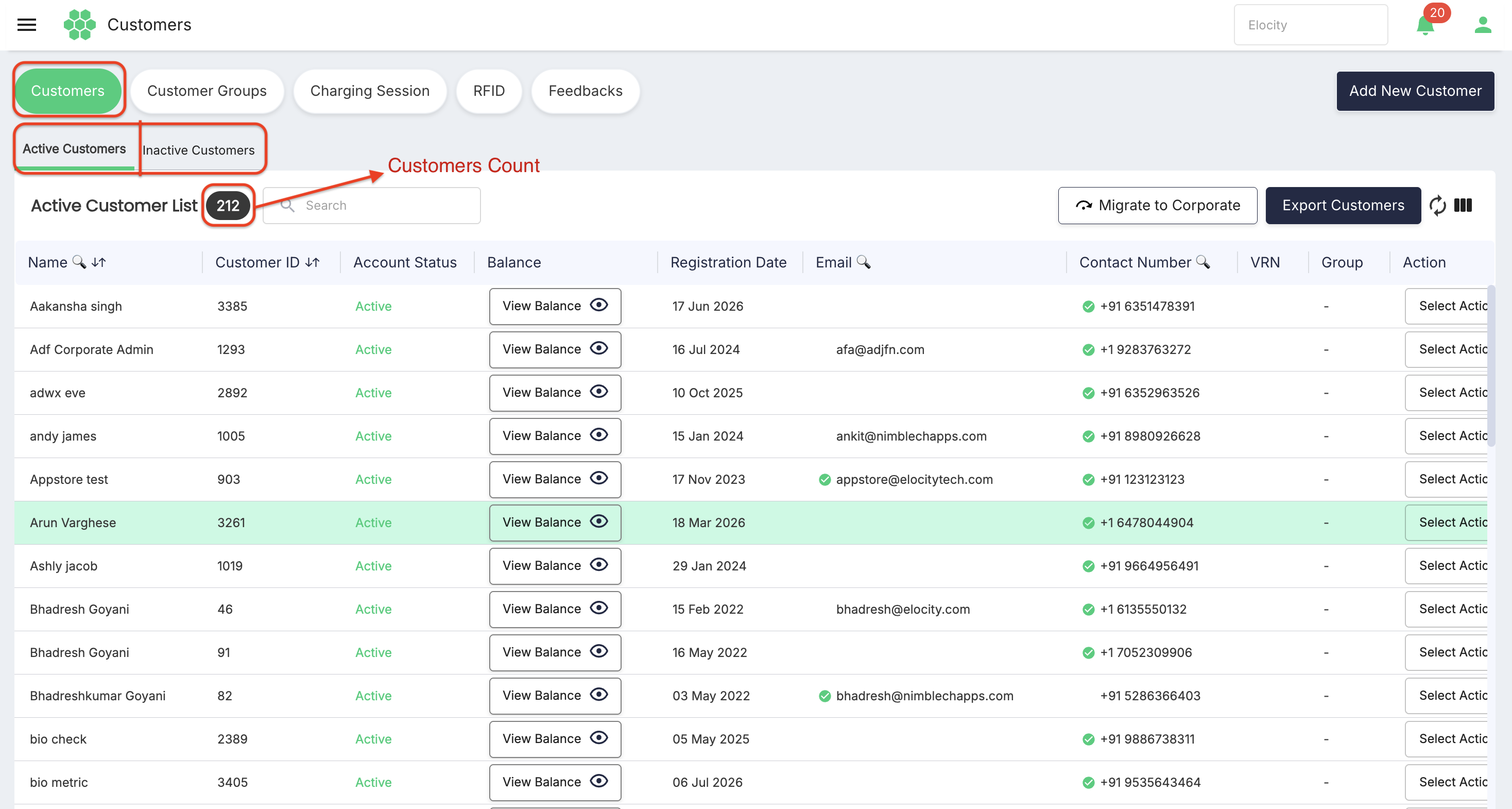Open Select Action for adwx eve
Image resolution: width=1512 pixels, height=809 pixels.
pyautogui.click(x=1446, y=393)
